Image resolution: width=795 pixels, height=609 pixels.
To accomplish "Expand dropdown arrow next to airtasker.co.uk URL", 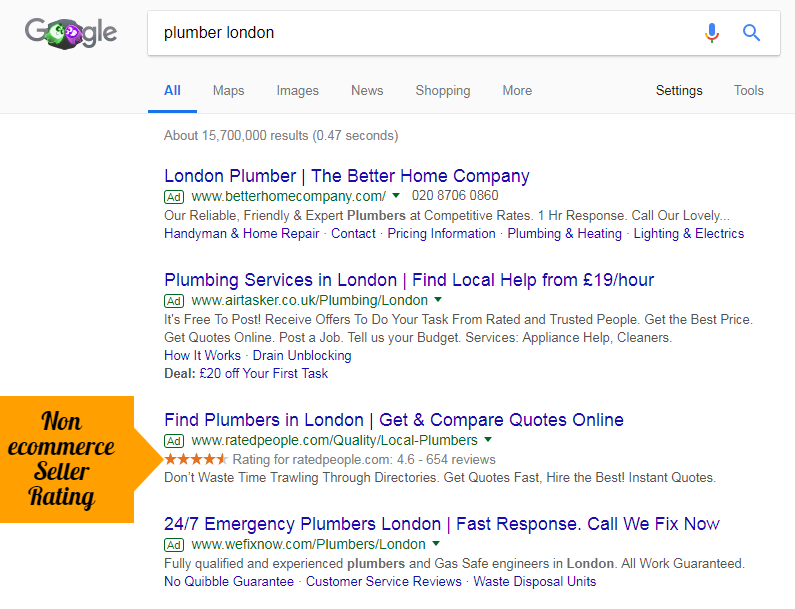I will pos(438,300).
